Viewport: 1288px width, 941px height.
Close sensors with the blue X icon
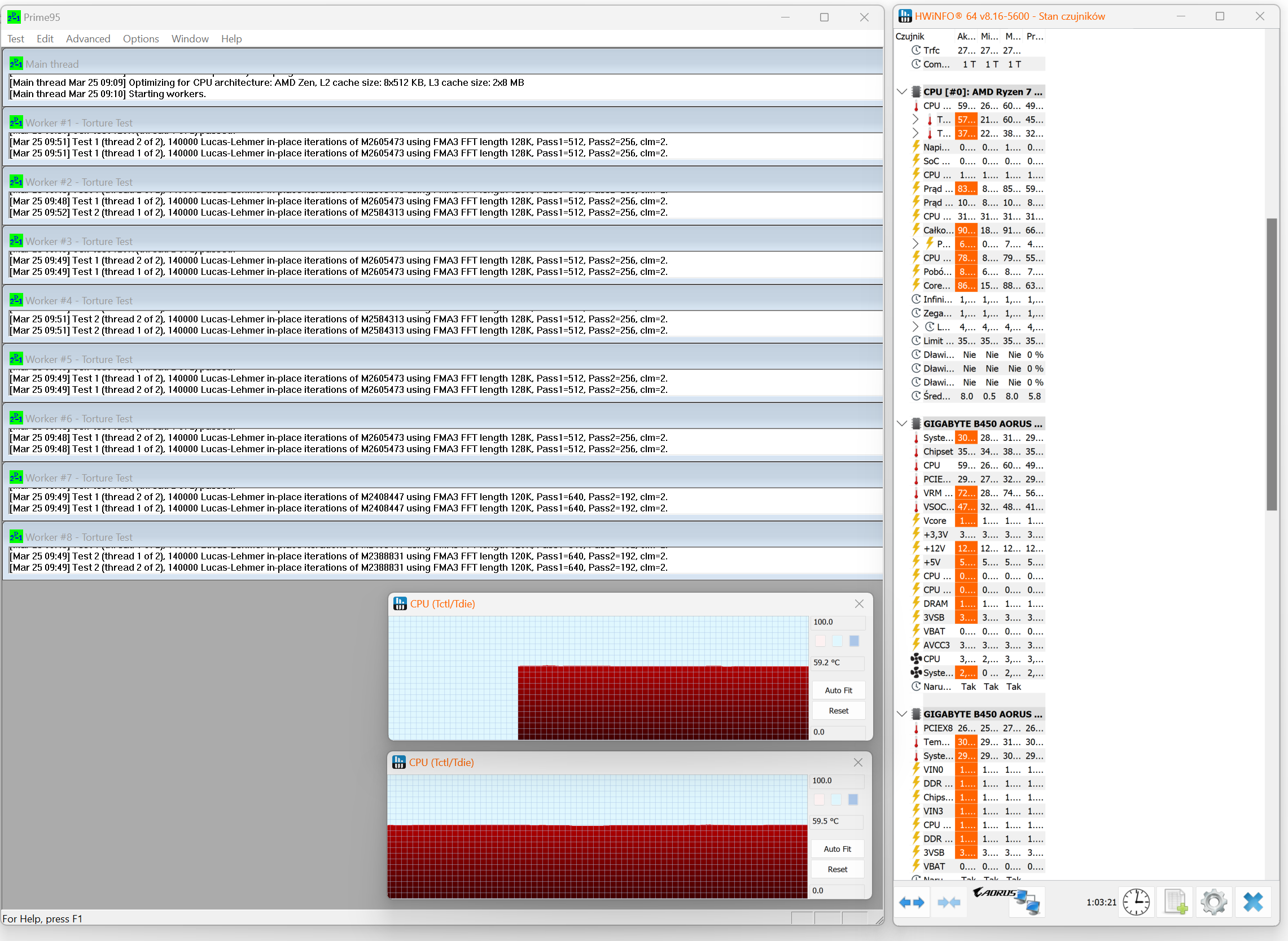(x=1252, y=902)
